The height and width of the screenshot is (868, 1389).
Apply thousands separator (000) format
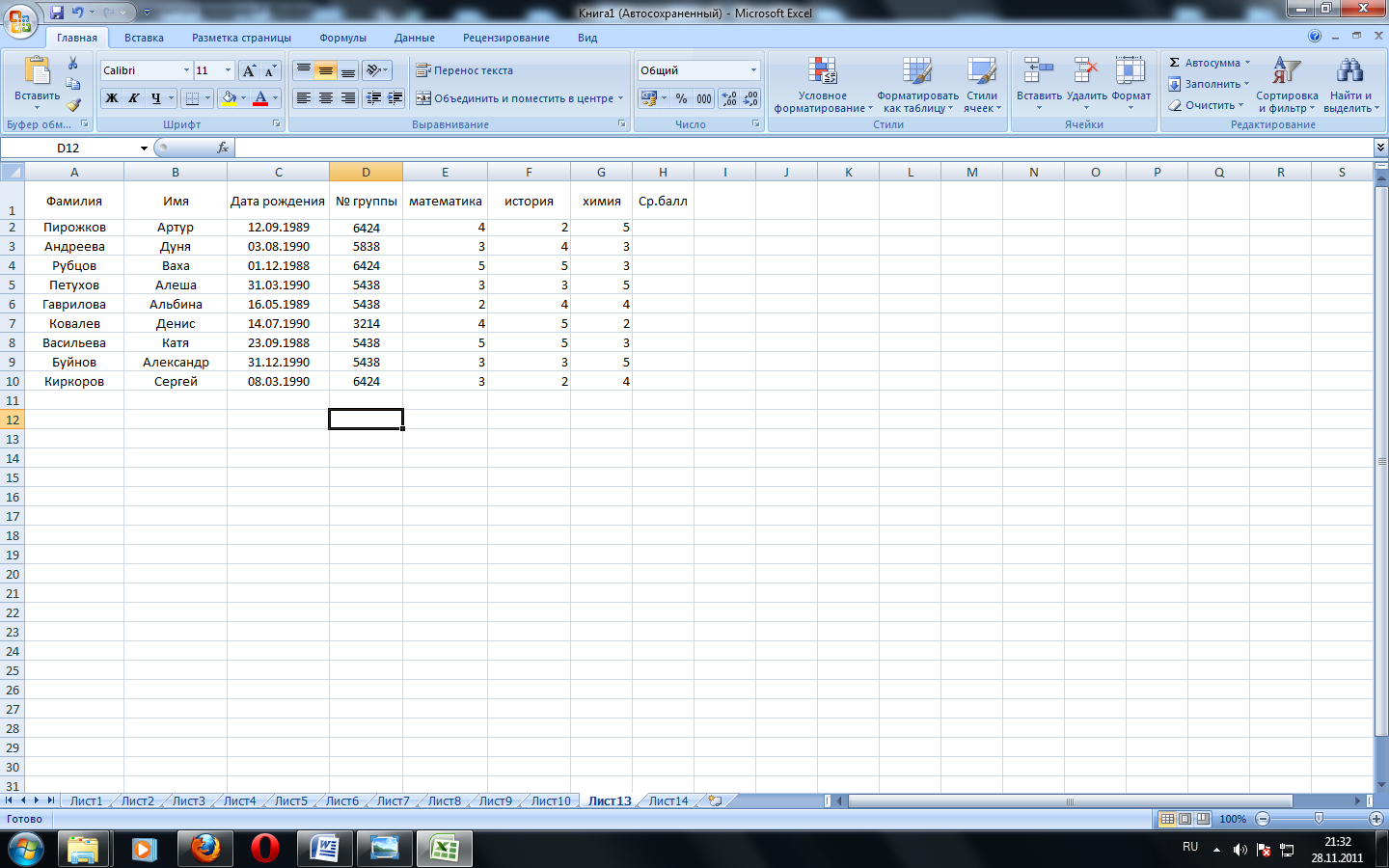[704, 98]
